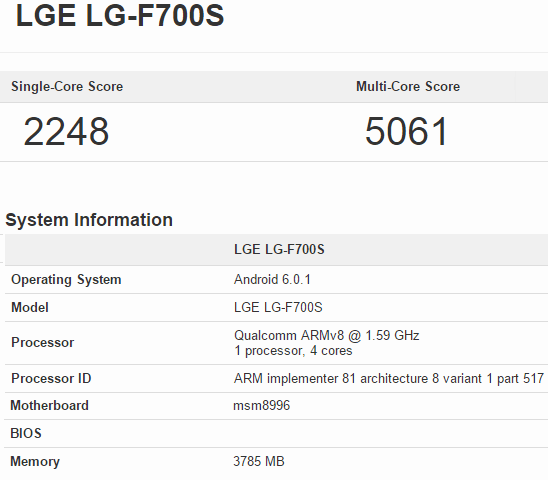Click the System Information heading

(x=89, y=220)
